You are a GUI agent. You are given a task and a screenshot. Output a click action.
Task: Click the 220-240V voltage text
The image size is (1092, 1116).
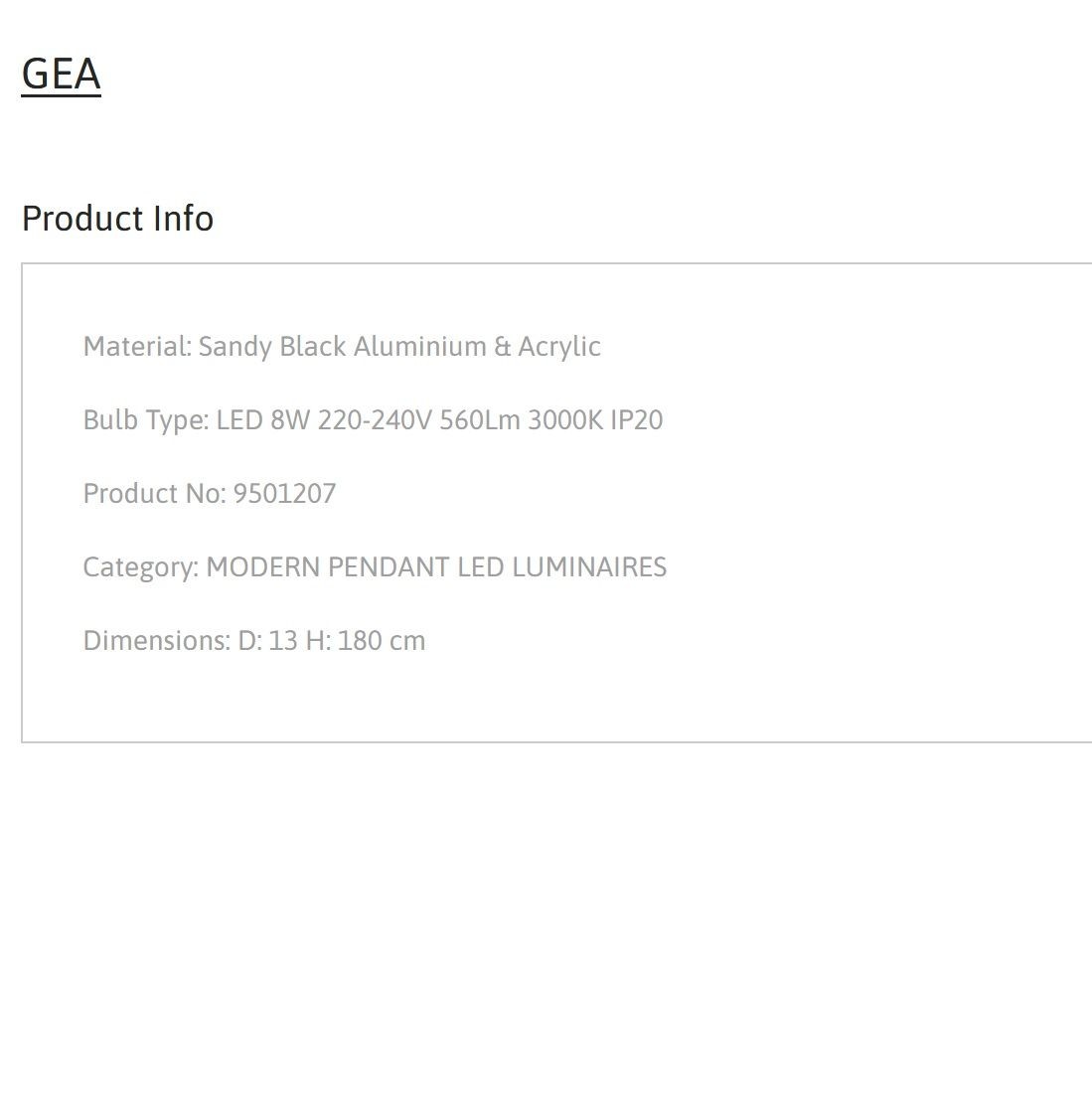tap(375, 420)
